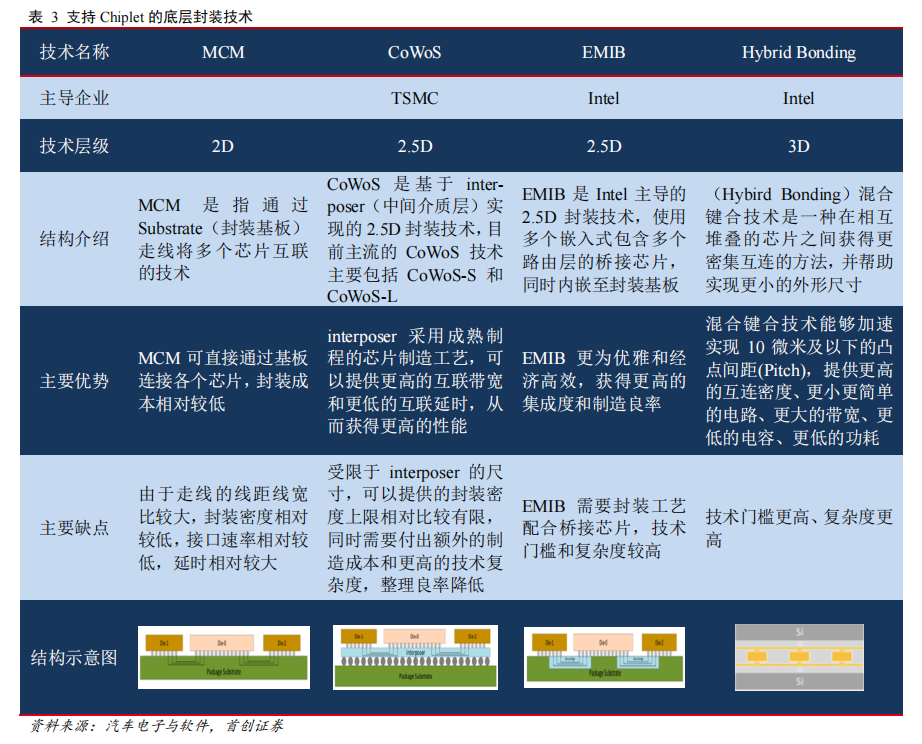Click the 资料来源 source footnote text
This screenshot has width=922, height=744.
click(x=156, y=726)
